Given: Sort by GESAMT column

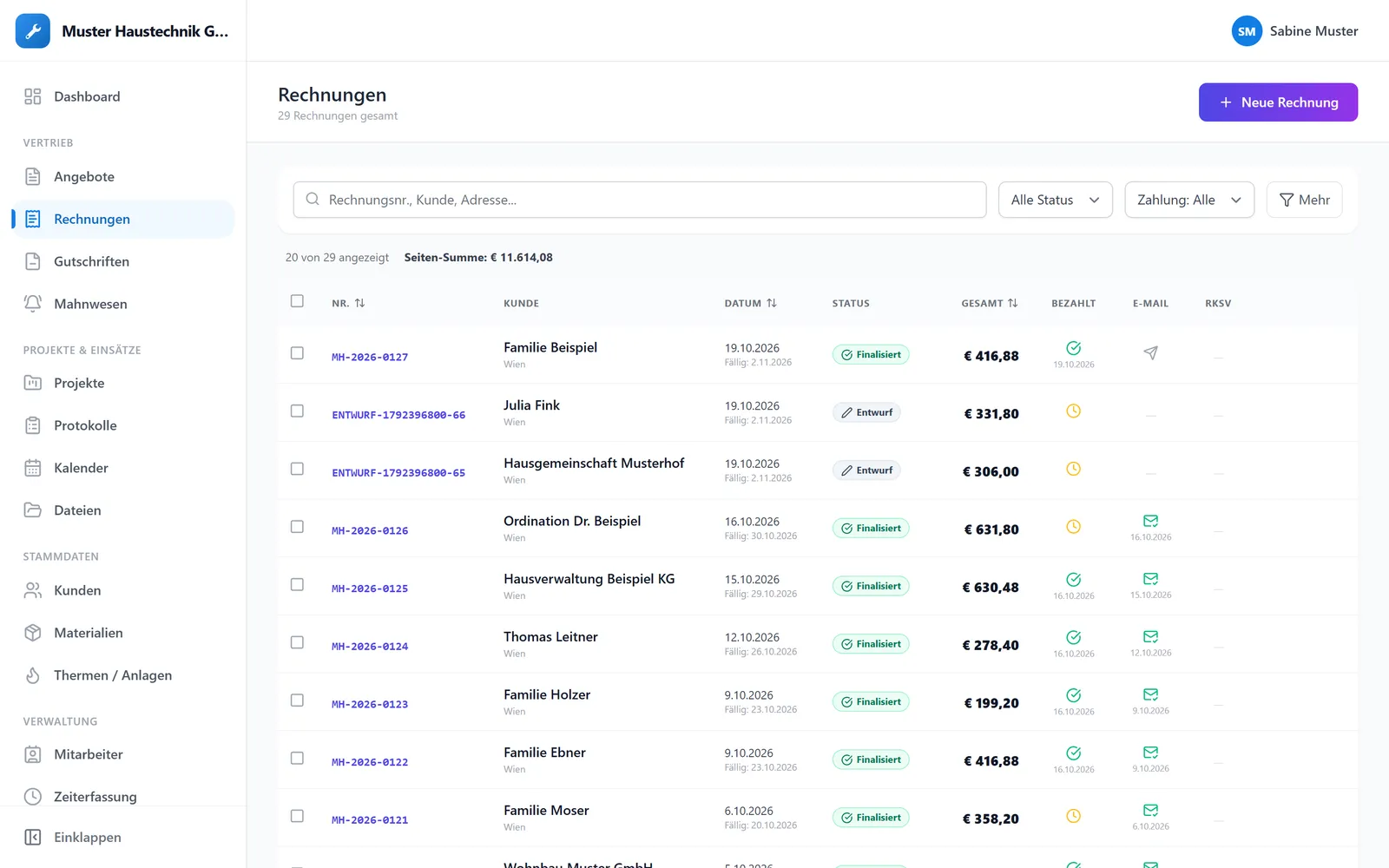Looking at the screenshot, I should pos(990,303).
